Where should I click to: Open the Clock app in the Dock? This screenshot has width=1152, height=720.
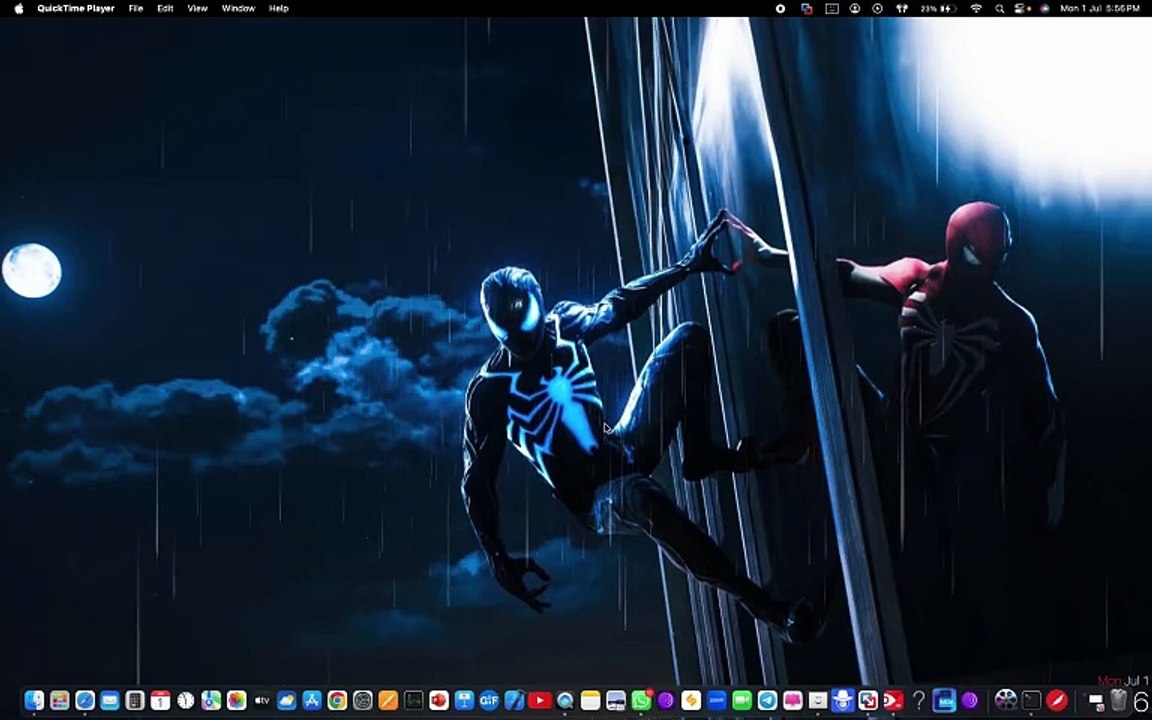pyautogui.click(x=186, y=700)
